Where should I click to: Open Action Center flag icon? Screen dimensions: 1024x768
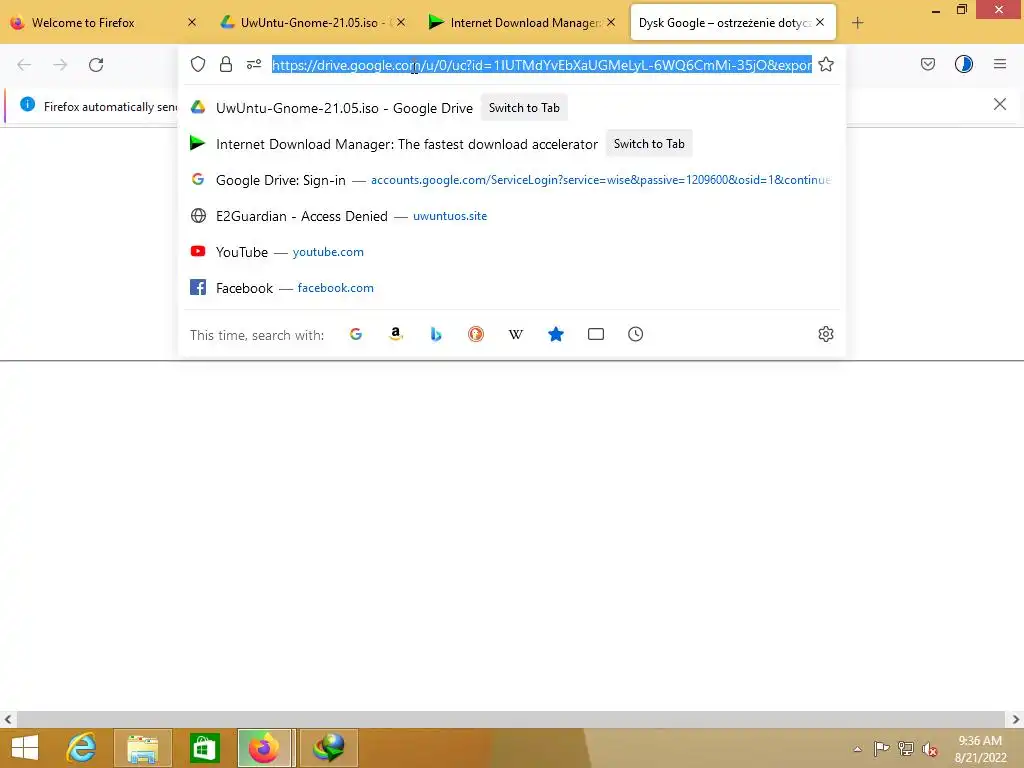881,749
